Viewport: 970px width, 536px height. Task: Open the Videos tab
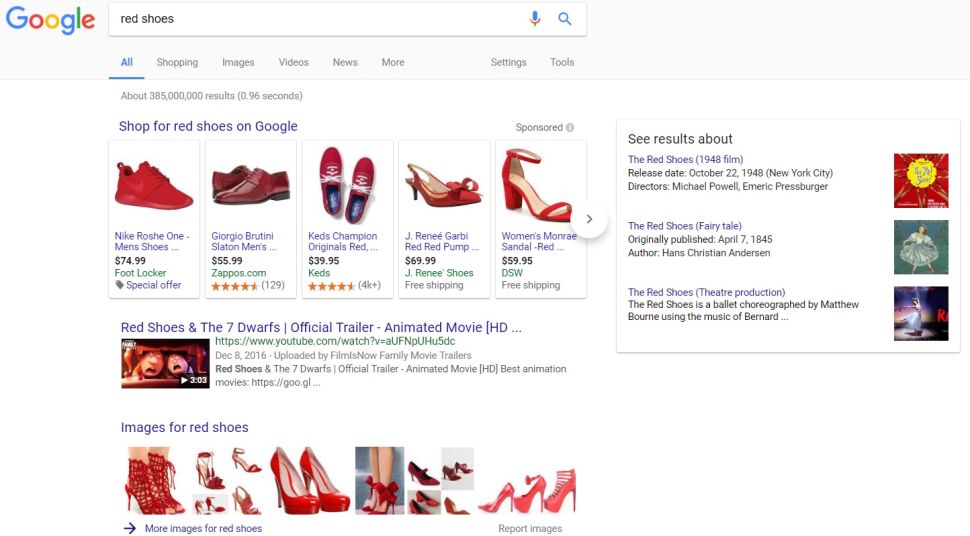pos(293,63)
